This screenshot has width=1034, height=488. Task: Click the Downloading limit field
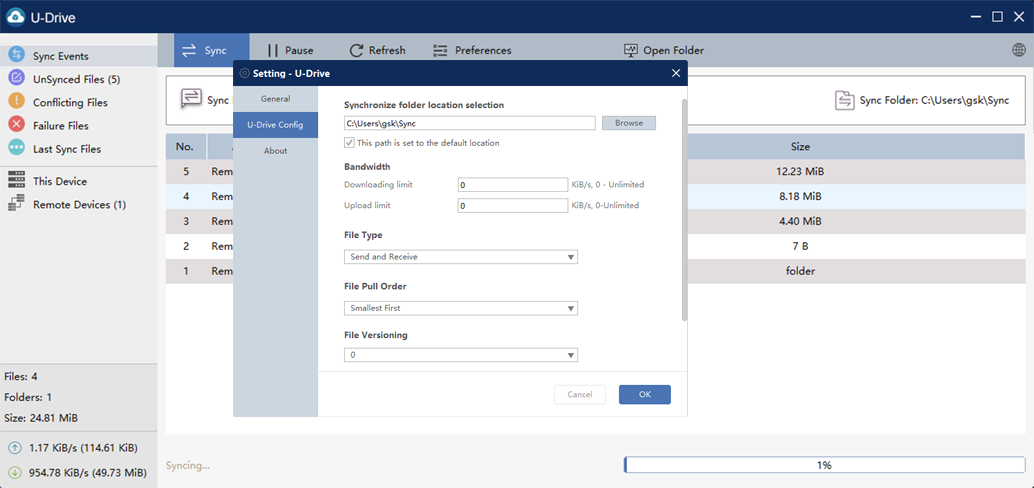point(513,185)
